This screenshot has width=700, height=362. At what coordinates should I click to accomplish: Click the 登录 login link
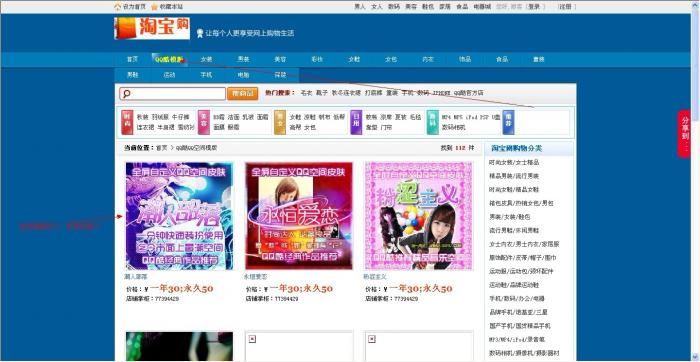534,7
